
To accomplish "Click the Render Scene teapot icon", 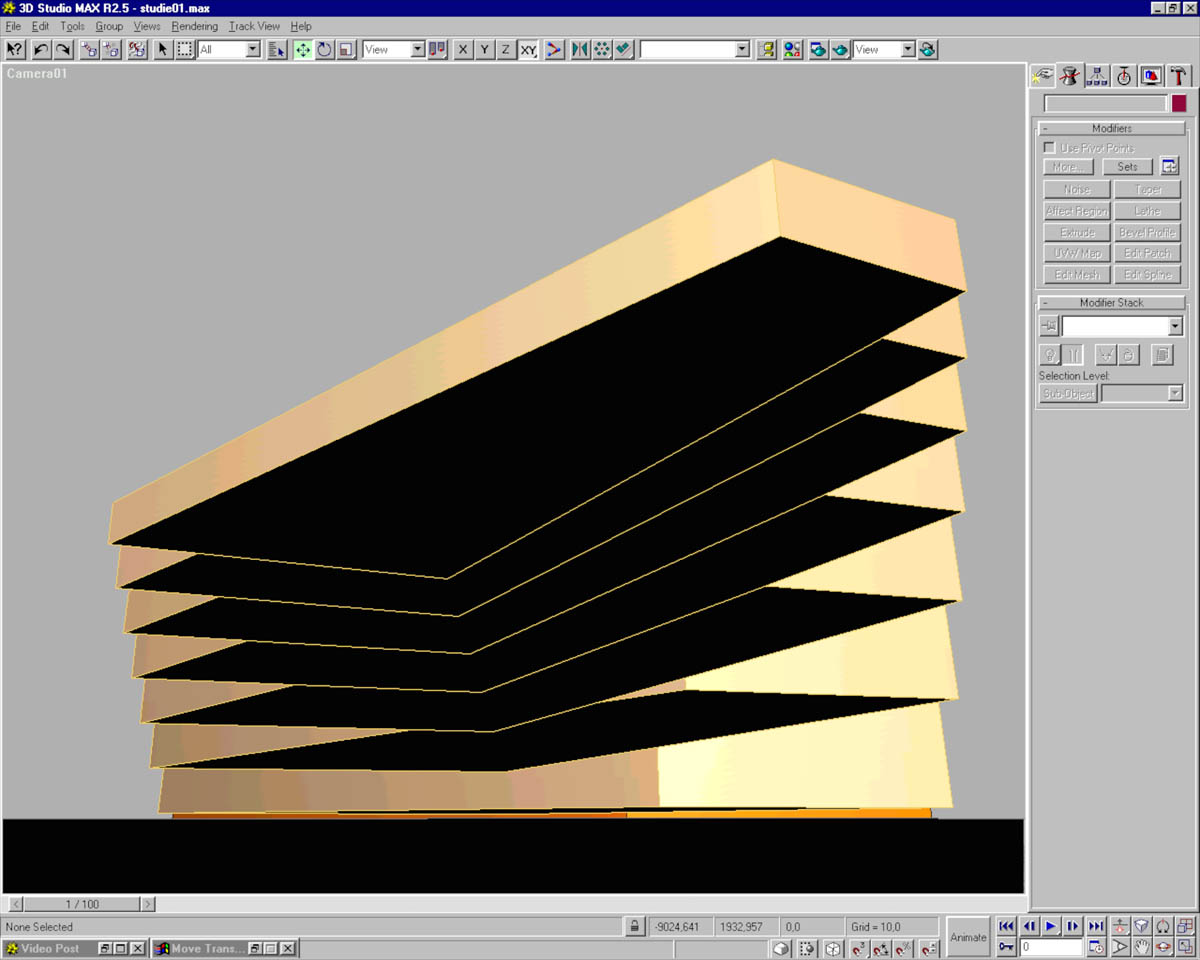I will tap(818, 50).
